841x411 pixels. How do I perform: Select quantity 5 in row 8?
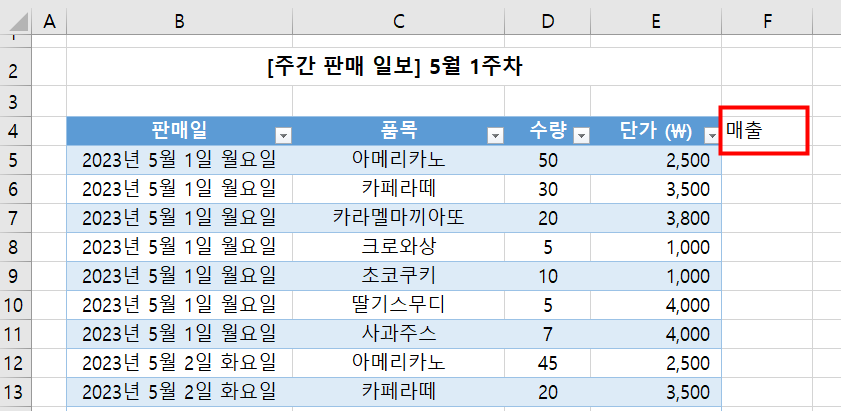tap(548, 247)
